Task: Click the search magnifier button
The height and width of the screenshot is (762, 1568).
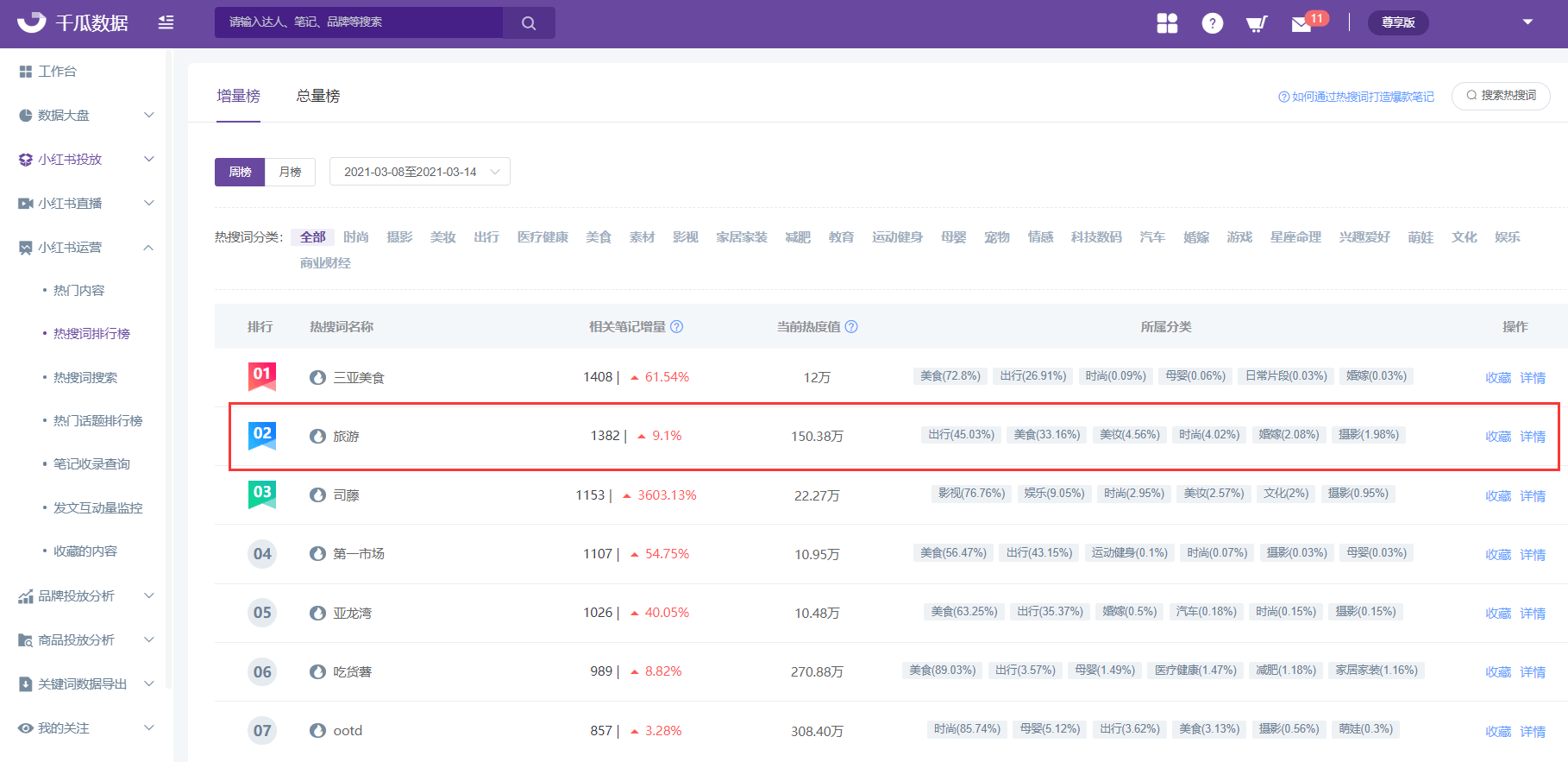Action: [x=529, y=22]
